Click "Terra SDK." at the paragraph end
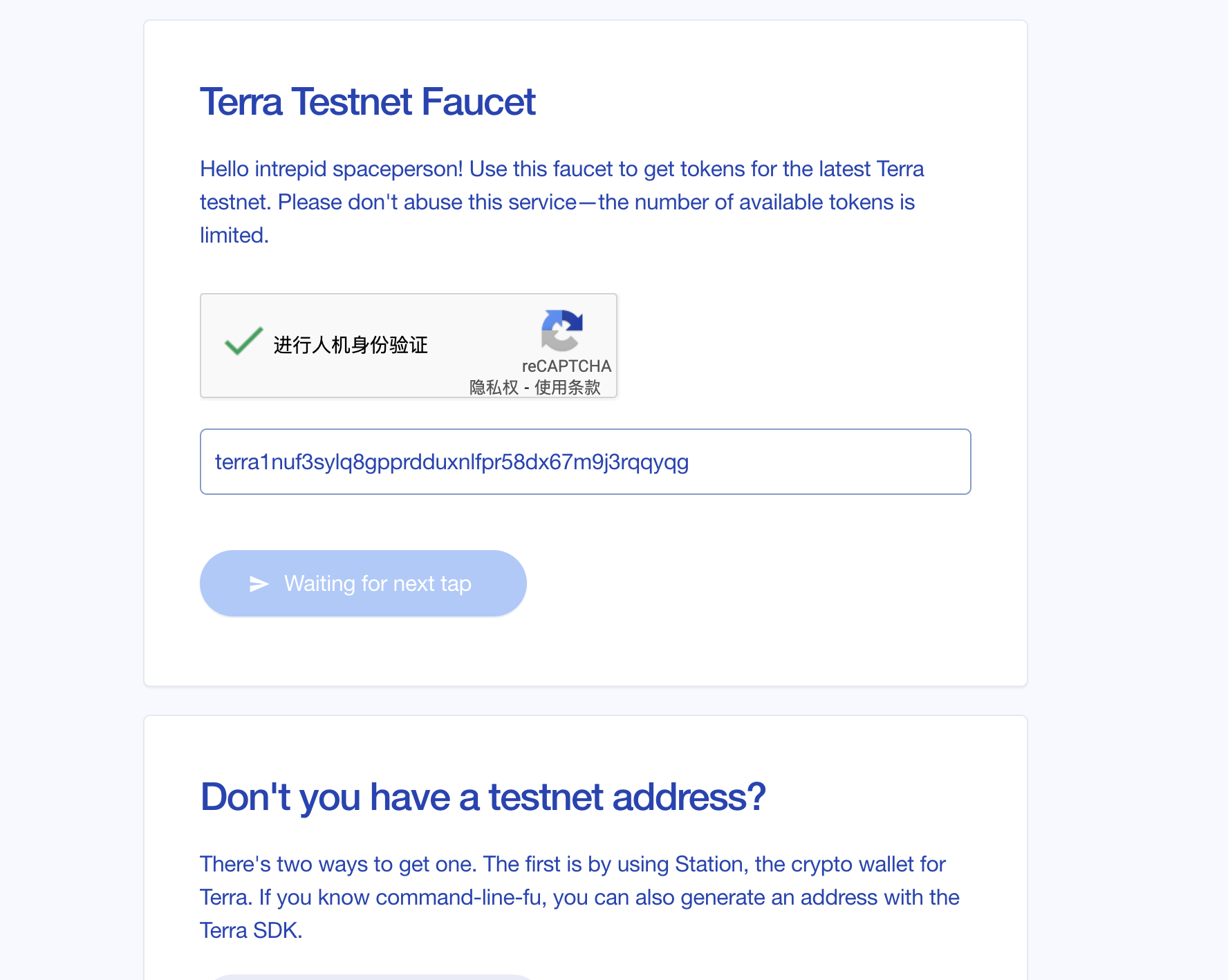Screen dimensions: 1228x980 click(251, 931)
